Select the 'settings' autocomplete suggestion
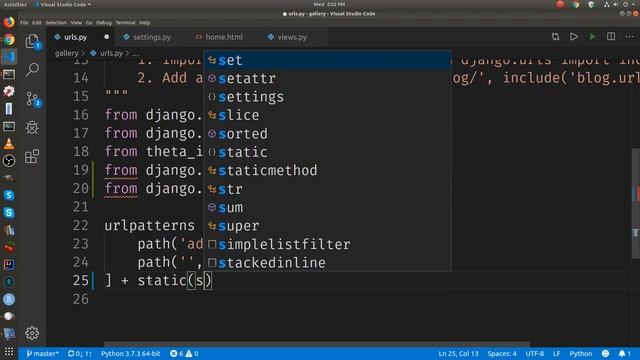This screenshot has width=640, height=360. [x=327, y=97]
